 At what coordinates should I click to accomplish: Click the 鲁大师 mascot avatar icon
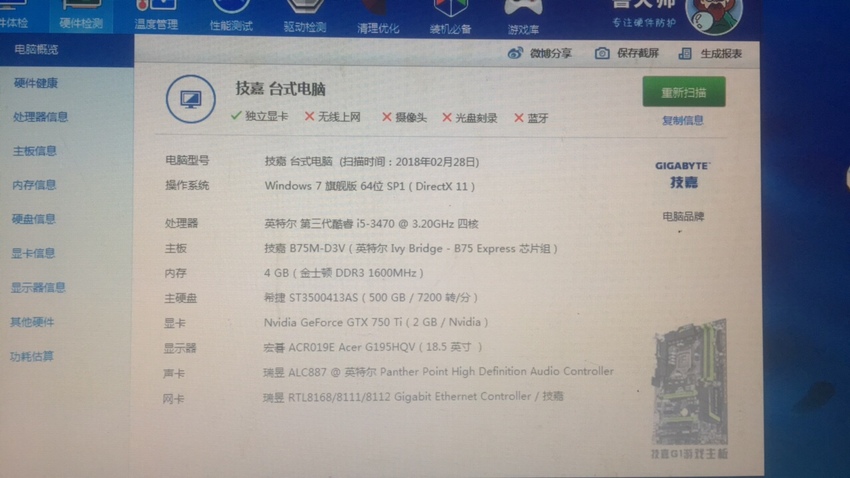pos(713,15)
